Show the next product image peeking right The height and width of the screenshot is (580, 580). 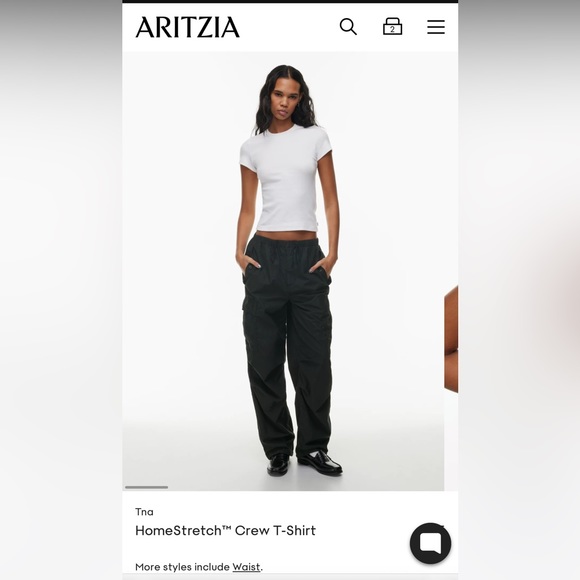[x=451, y=338]
